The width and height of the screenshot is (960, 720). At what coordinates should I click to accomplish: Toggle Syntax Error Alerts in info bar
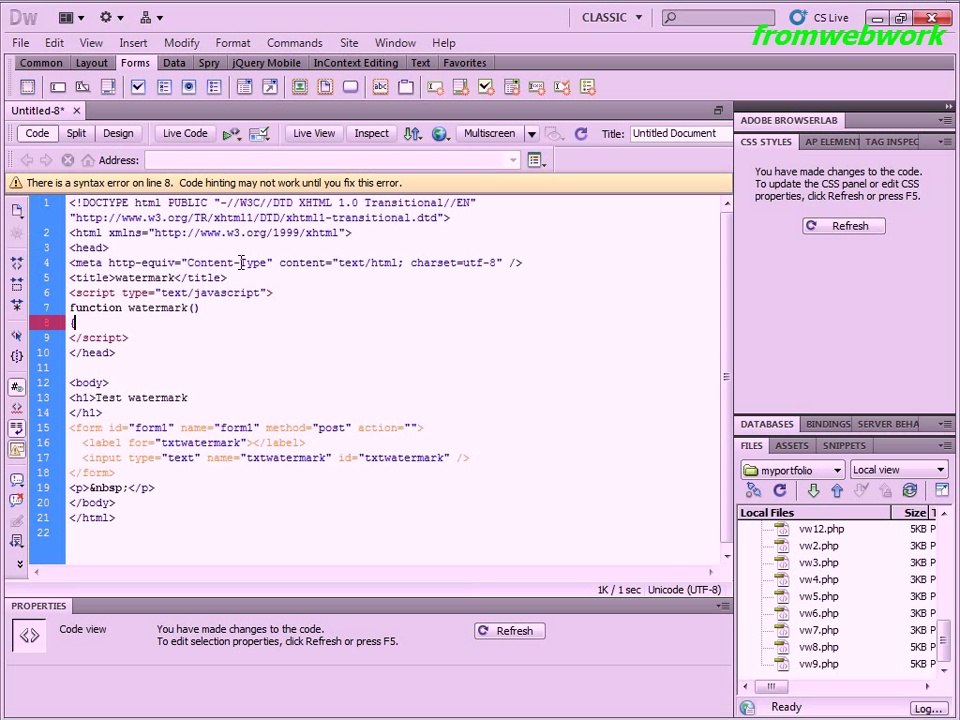[x=17, y=449]
